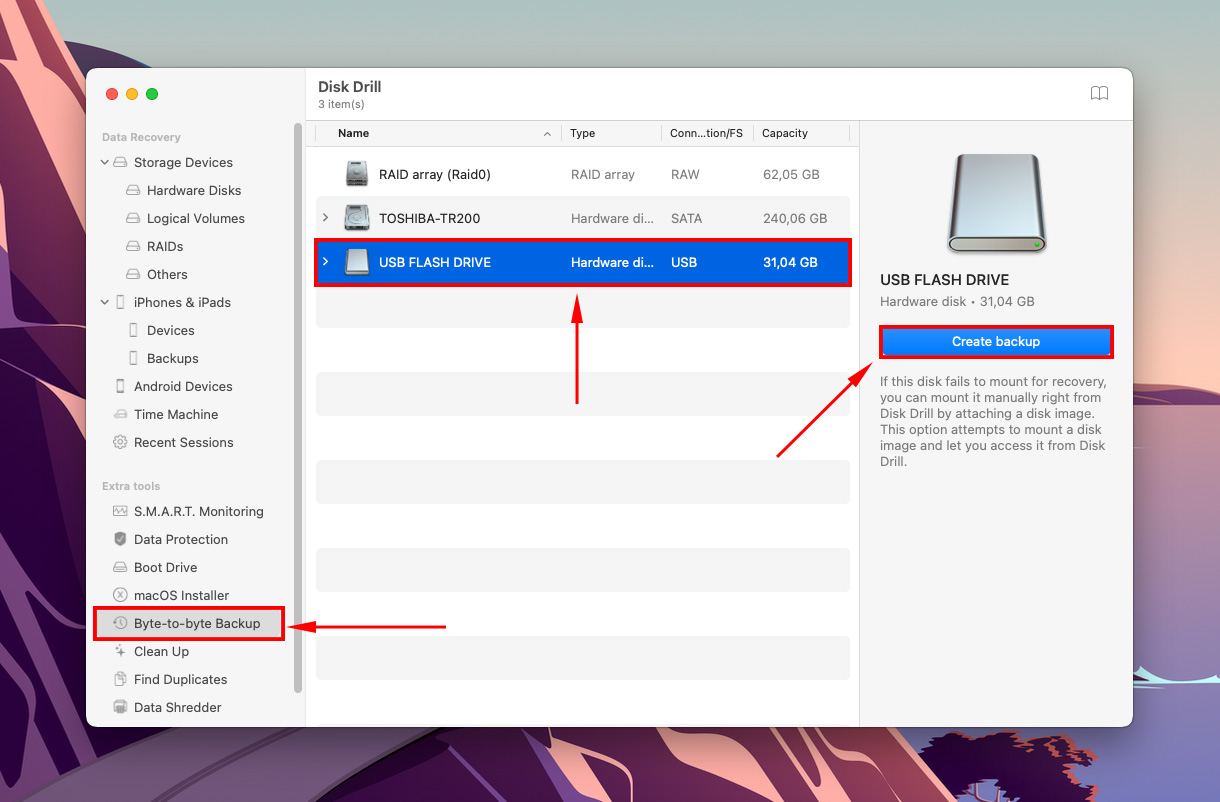This screenshot has height=802, width=1220.
Task: Click the Storage Devices drive icon
Action: coord(120,162)
